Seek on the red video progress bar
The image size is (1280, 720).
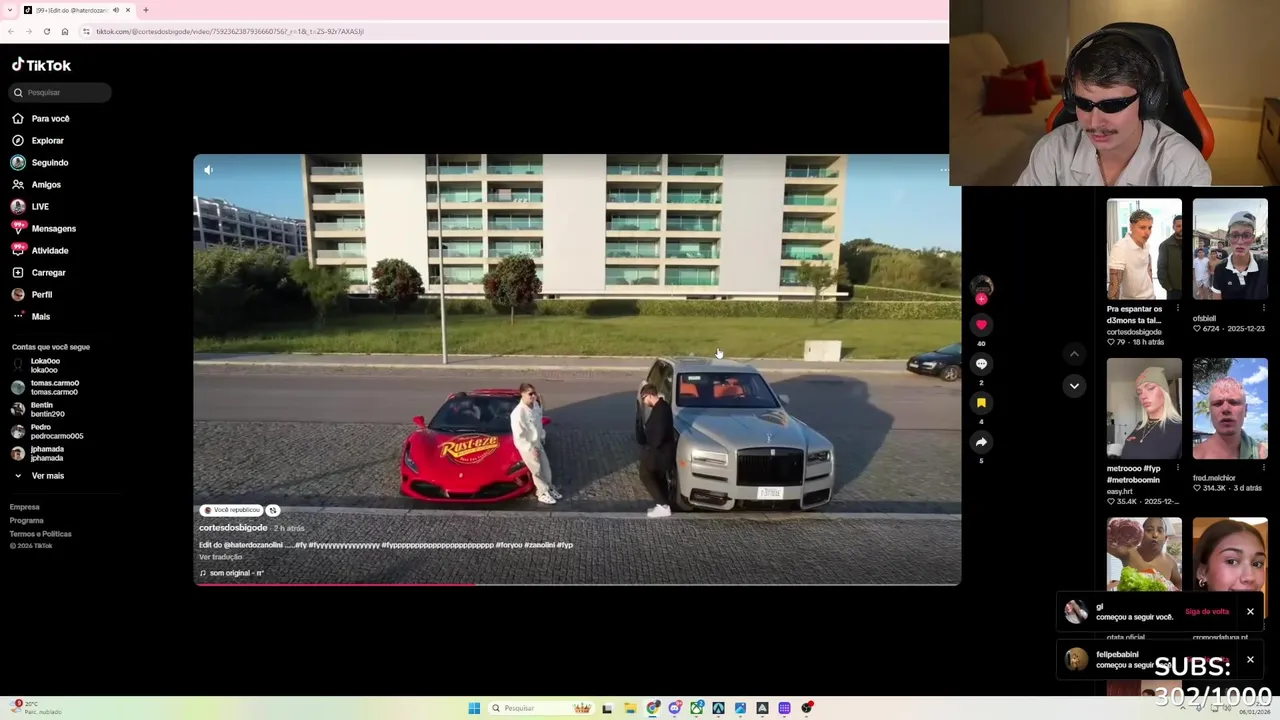pos(577,584)
